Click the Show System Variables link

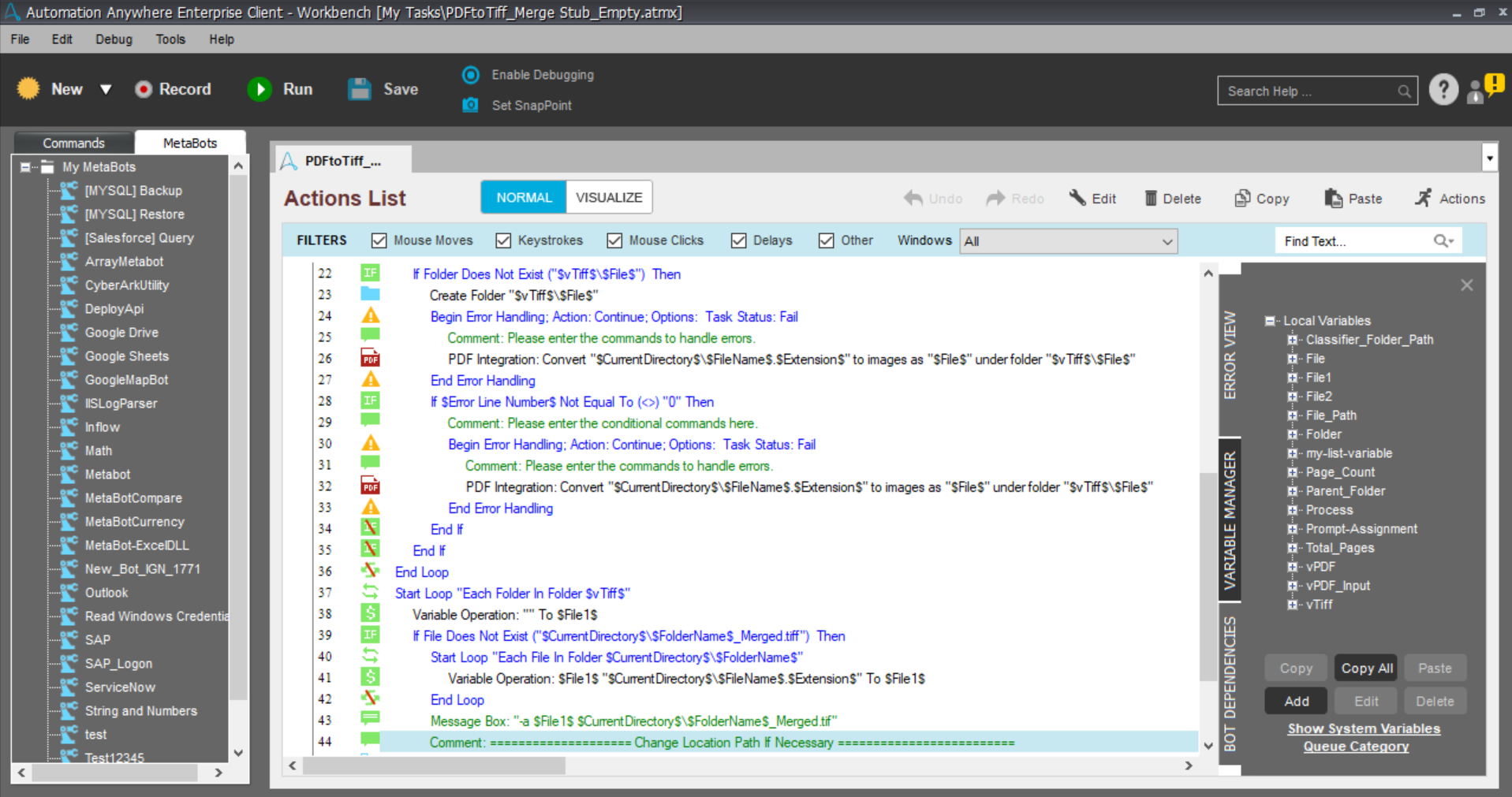(x=1364, y=728)
